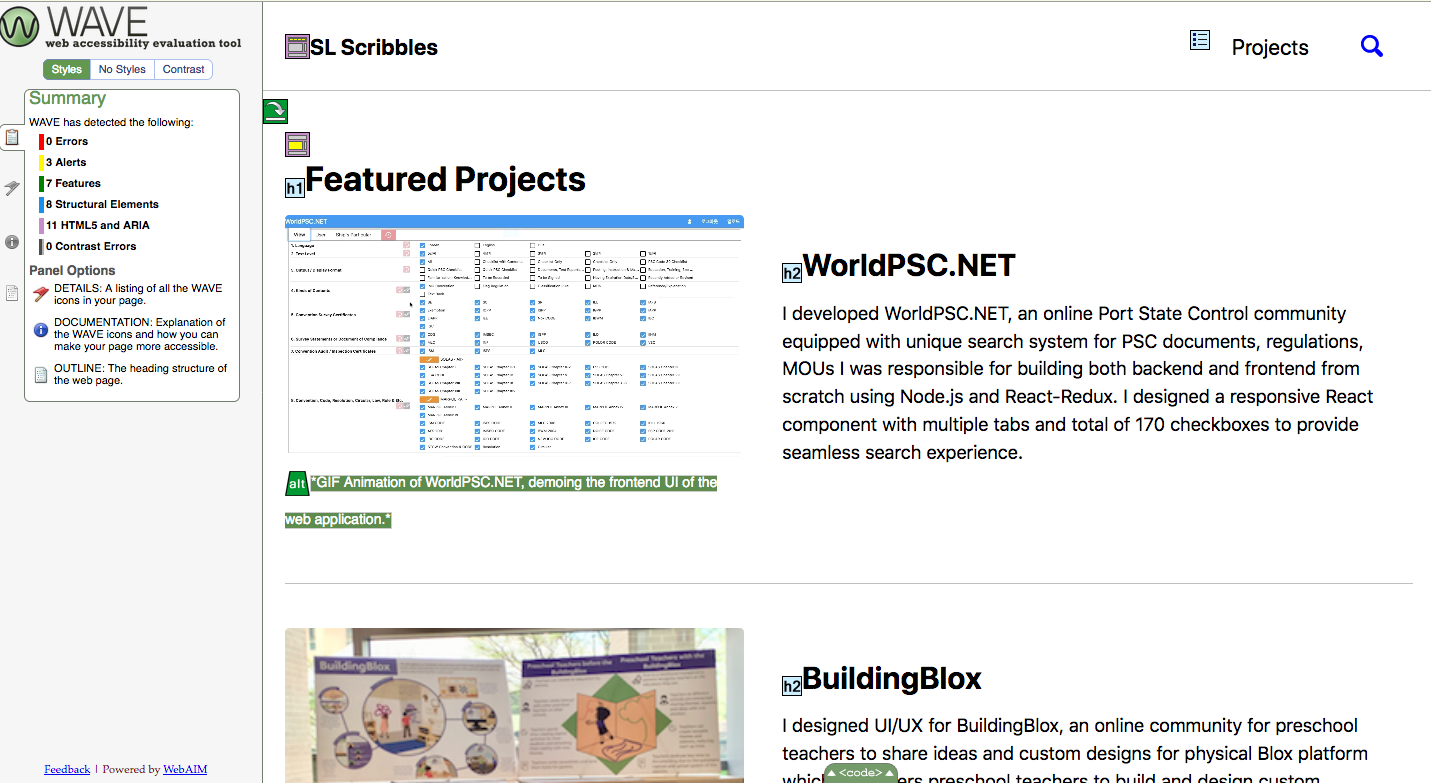The height and width of the screenshot is (783, 1431).
Task: Click the SL Scribbles site title
Action: (374, 47)
